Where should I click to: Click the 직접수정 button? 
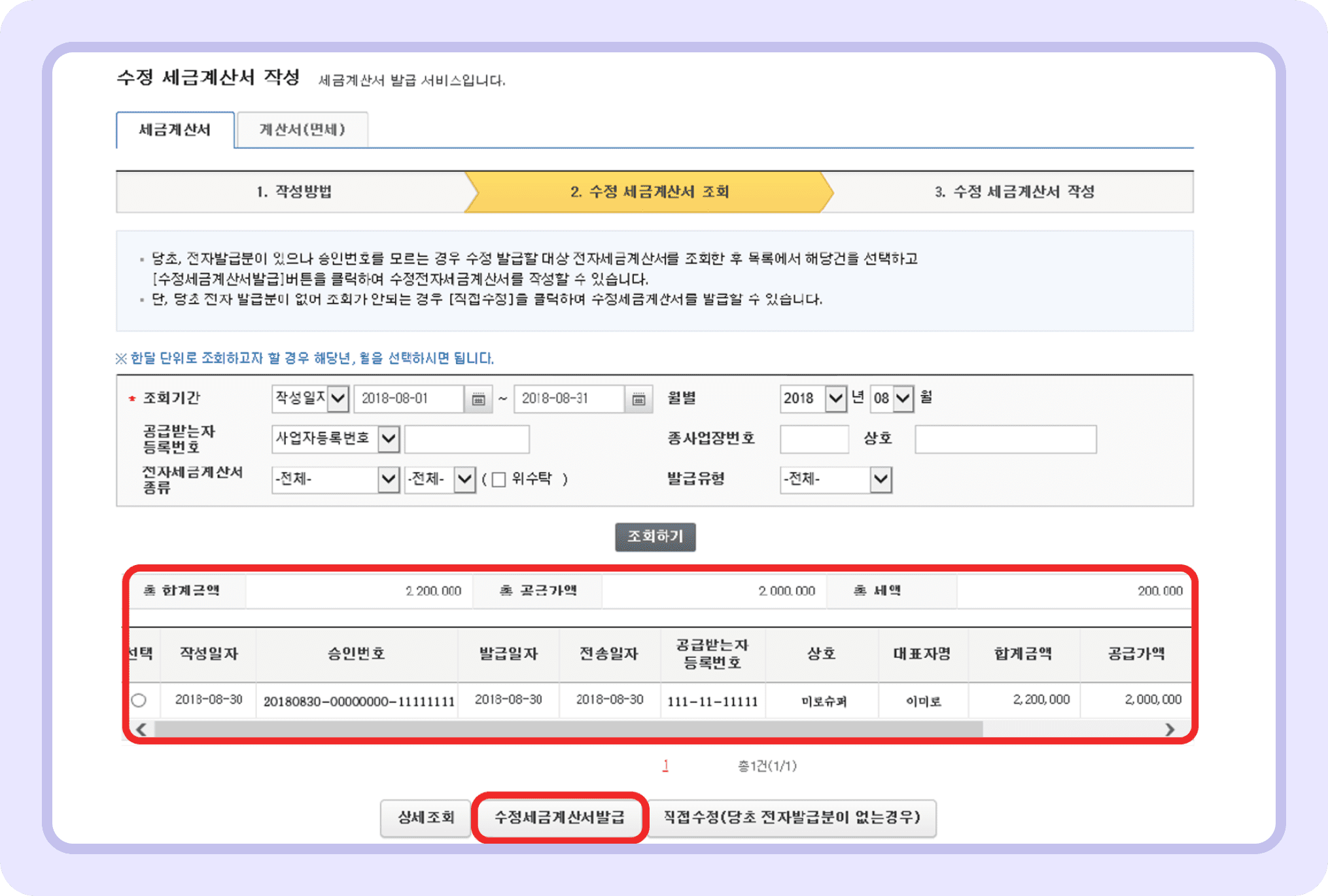(x=793, y=818)
